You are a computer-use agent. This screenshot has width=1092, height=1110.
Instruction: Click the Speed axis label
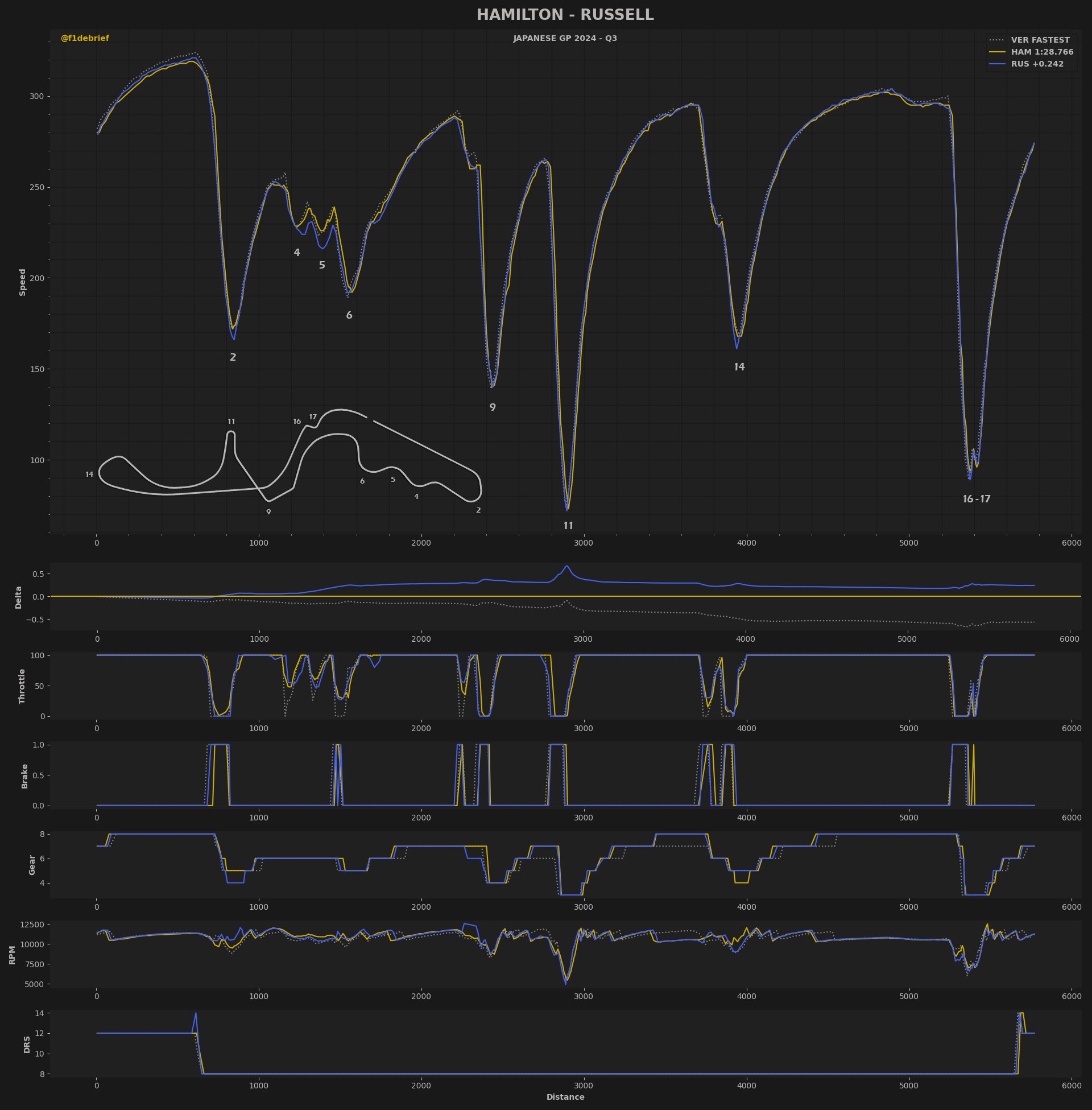click(x=22, y=282)
